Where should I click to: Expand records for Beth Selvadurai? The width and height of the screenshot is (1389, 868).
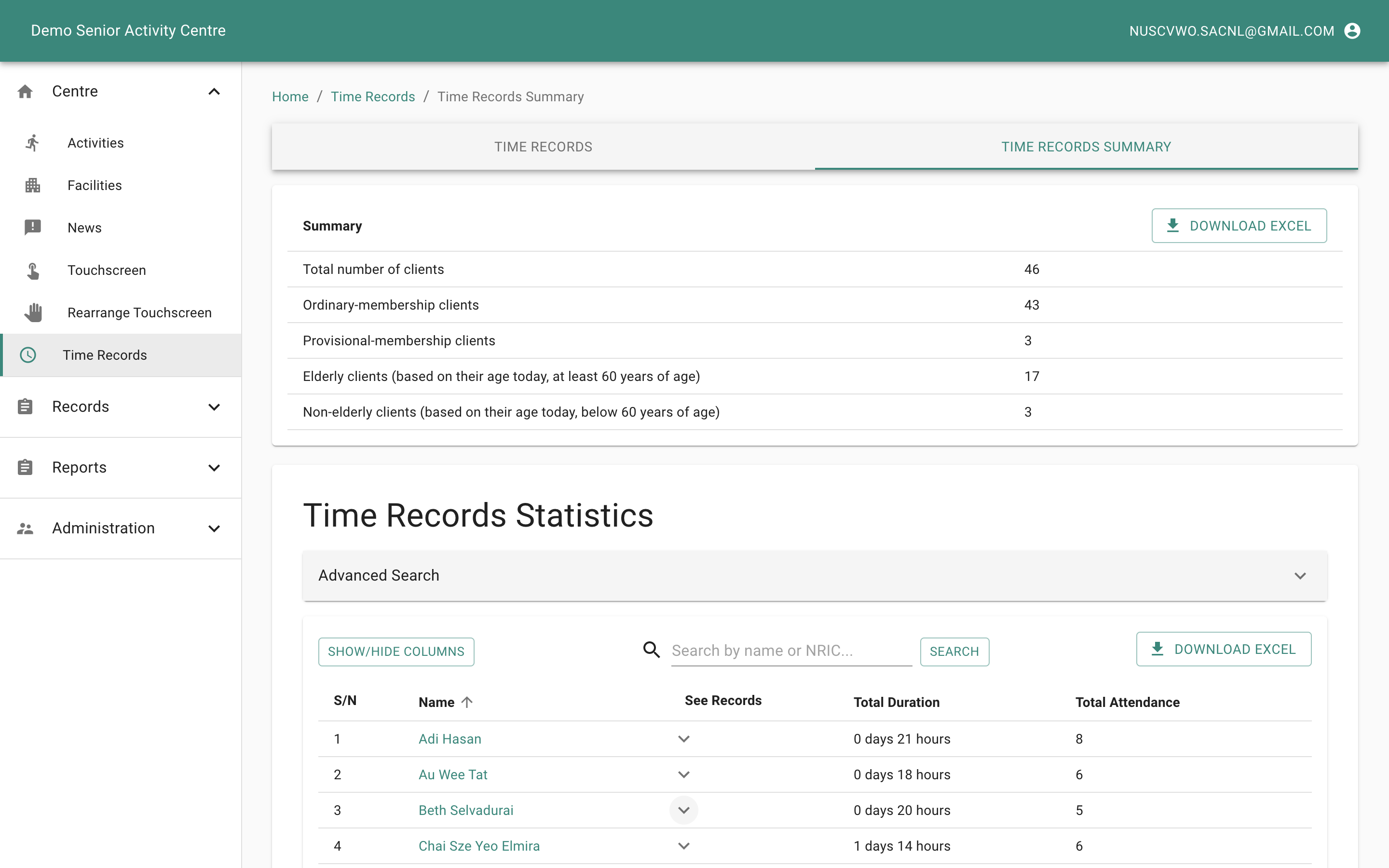pyautogui.click(x=683, y=810)
